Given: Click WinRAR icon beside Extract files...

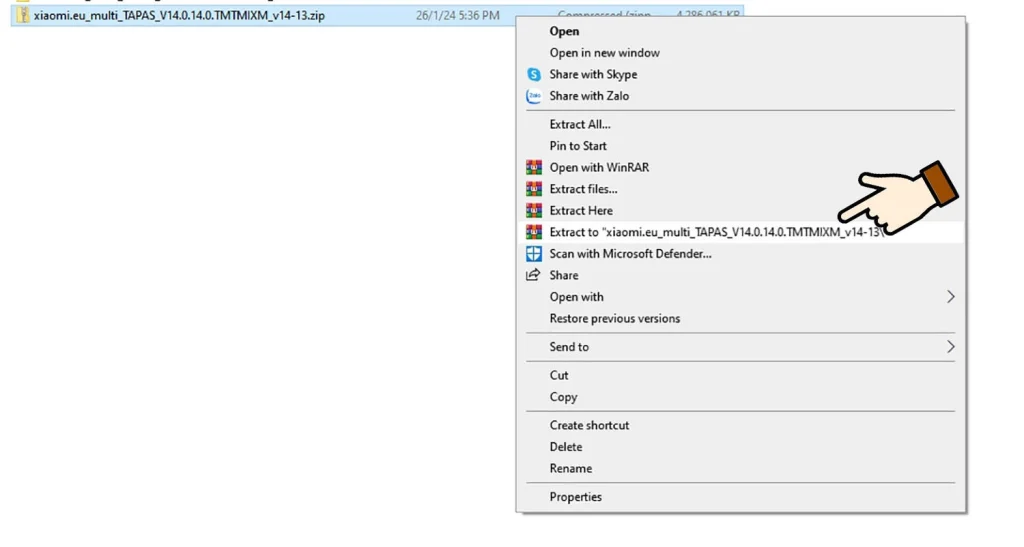Looking at the screenshot, I should [x=534, y=189].
